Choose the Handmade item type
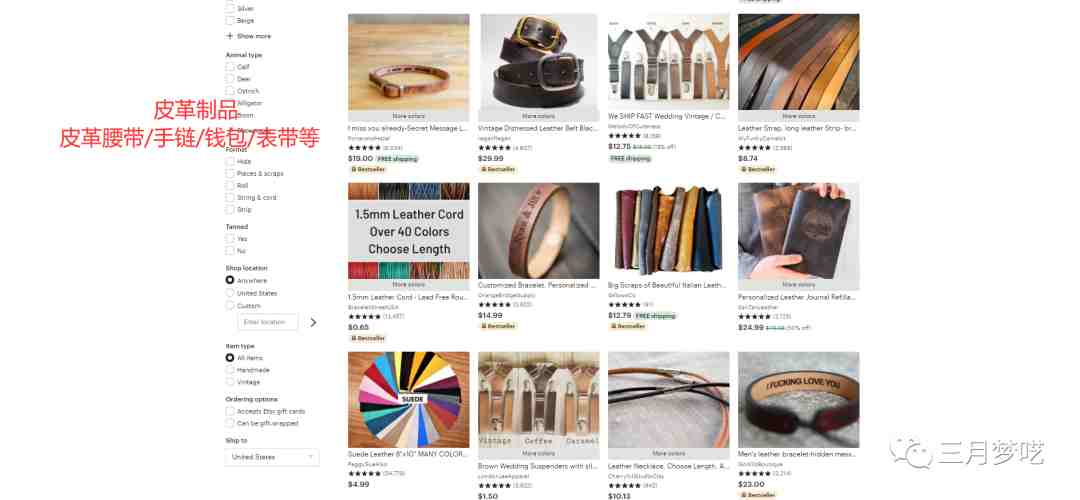Viewport: 1080px width, 500px height. pos(230,370)
